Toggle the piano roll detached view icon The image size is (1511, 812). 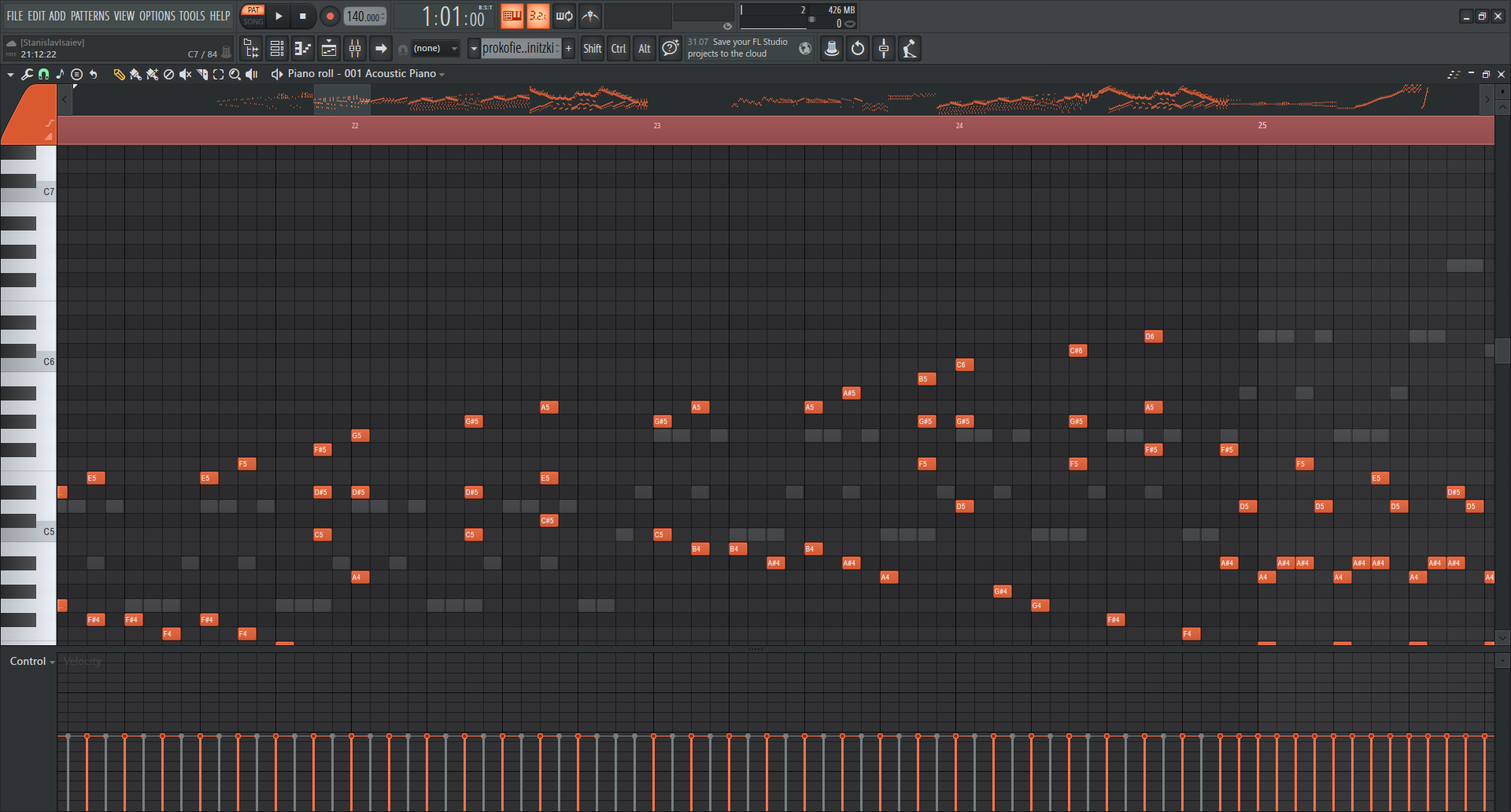1454,74
